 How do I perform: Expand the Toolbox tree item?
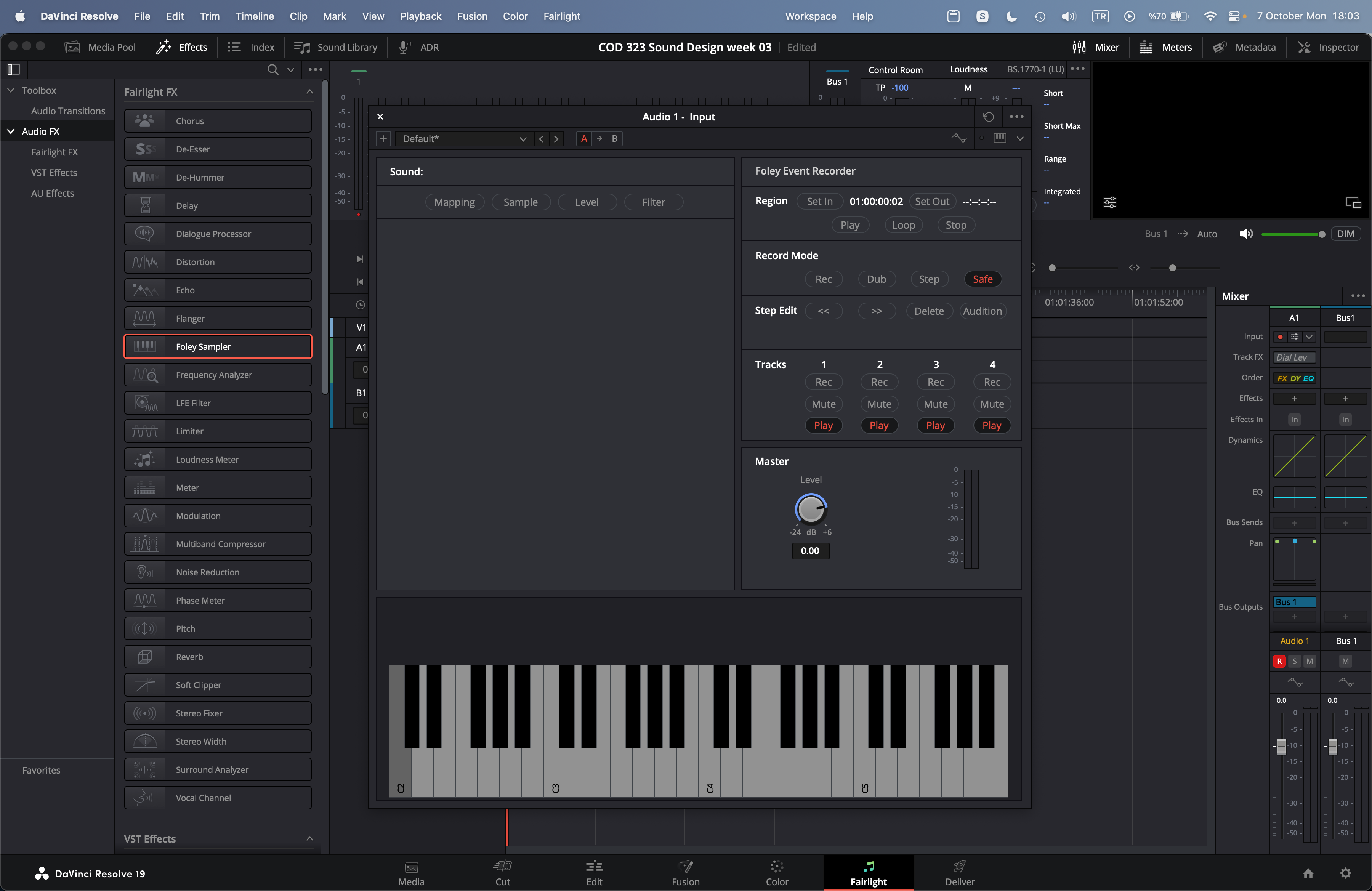(11, 90)
